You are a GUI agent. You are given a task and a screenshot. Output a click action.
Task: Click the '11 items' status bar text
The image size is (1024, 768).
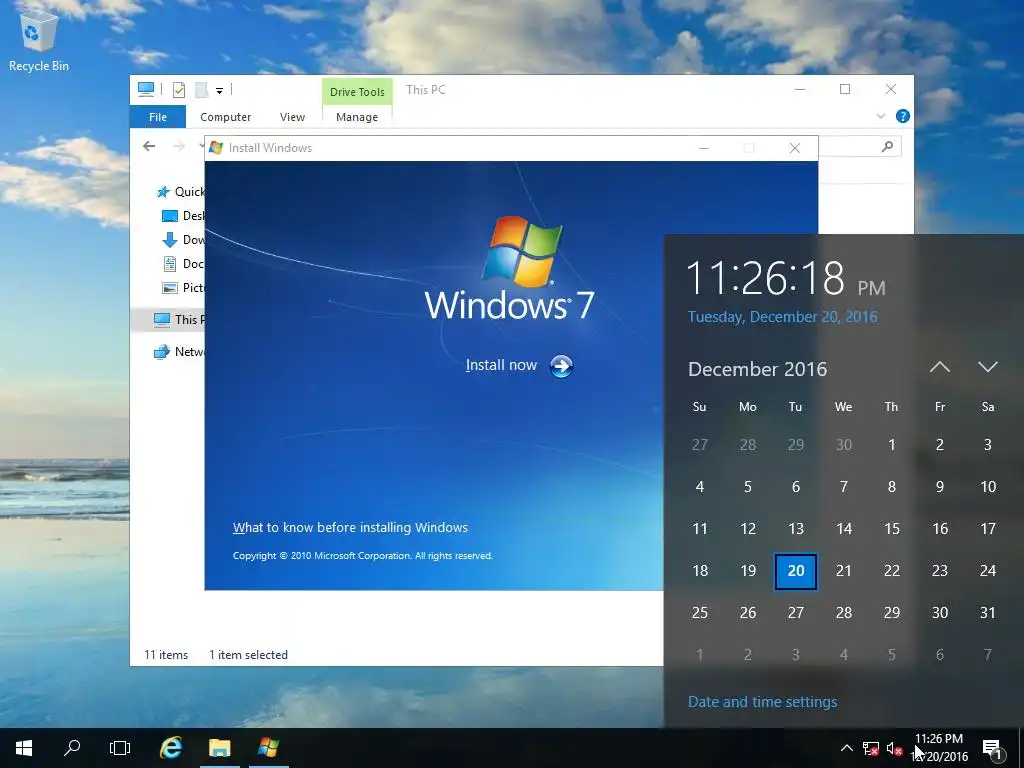click(x=166, y=655)
